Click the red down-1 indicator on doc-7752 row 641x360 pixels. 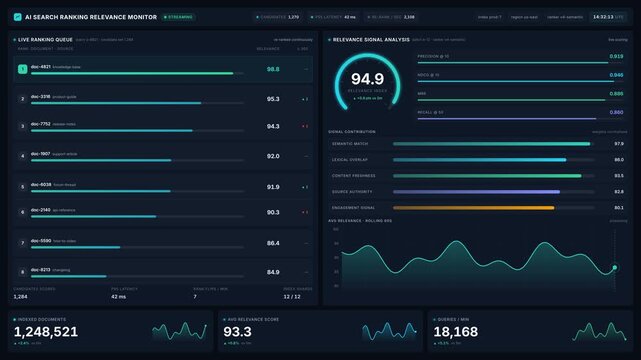point(305,126)
